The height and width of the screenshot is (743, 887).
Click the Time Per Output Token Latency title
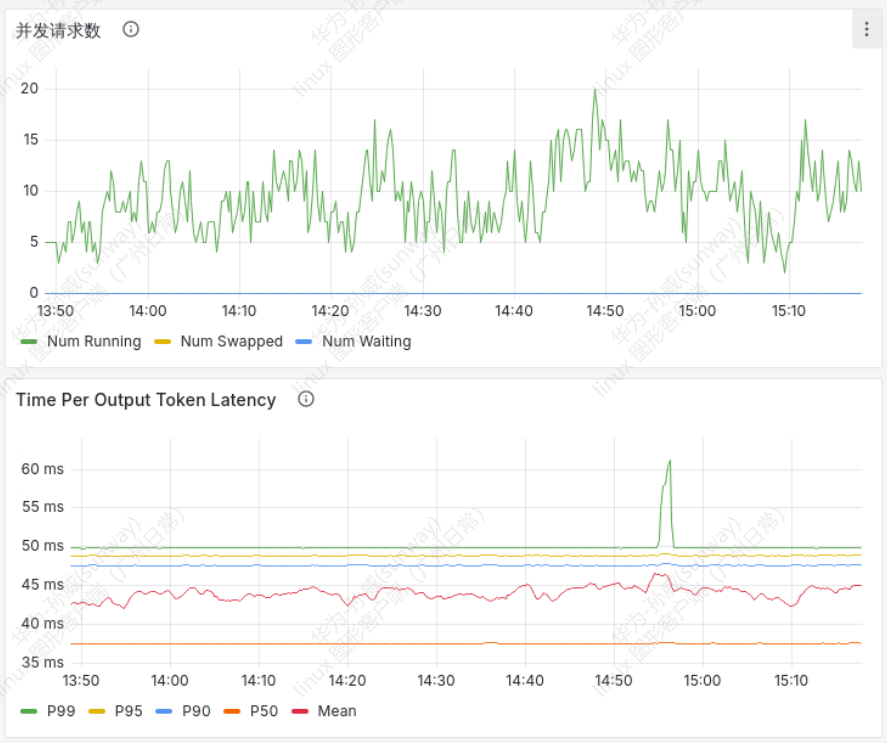point(146,400)
